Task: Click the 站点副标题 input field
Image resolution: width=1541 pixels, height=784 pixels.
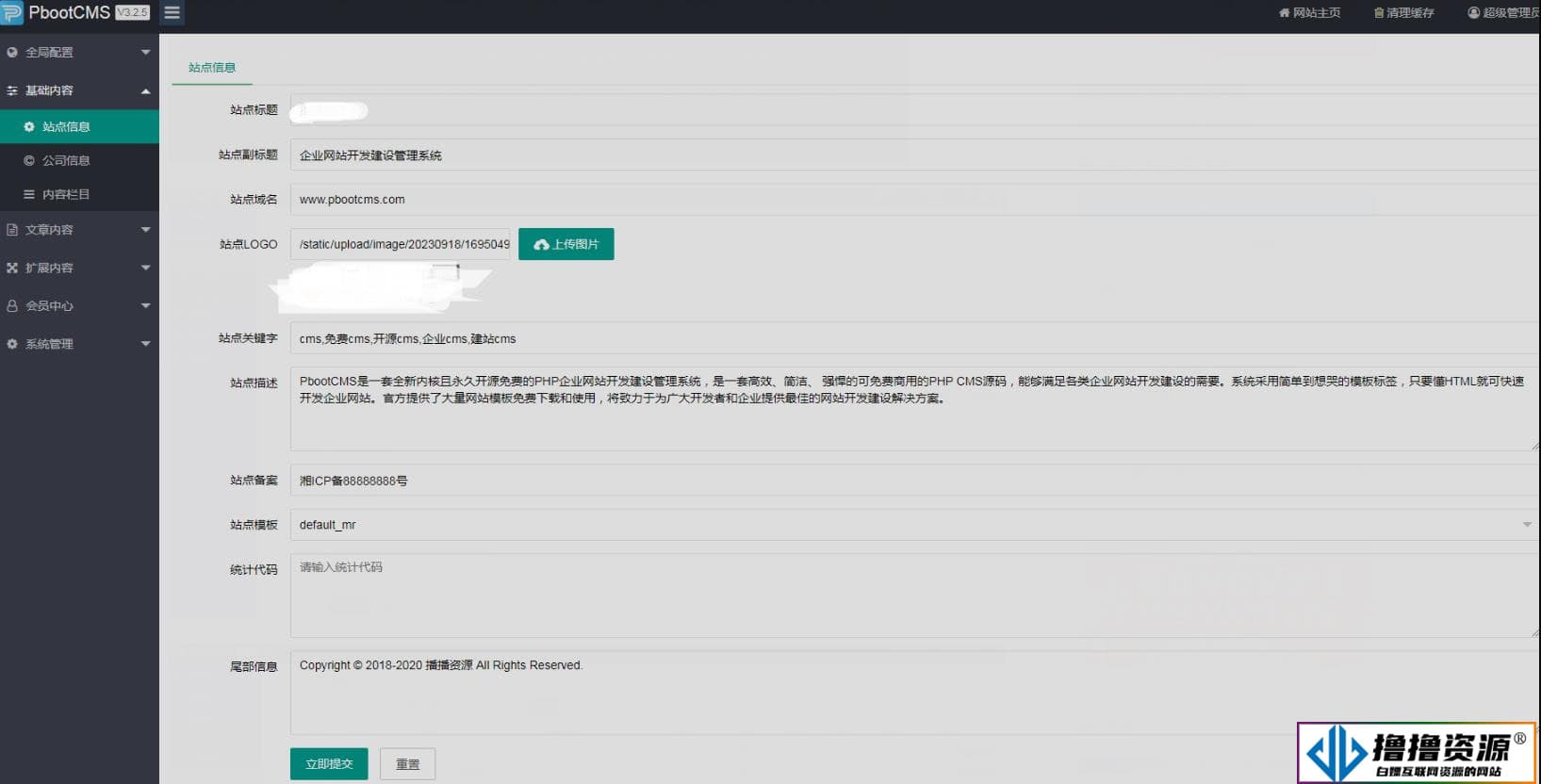Action: click(914, 155)
